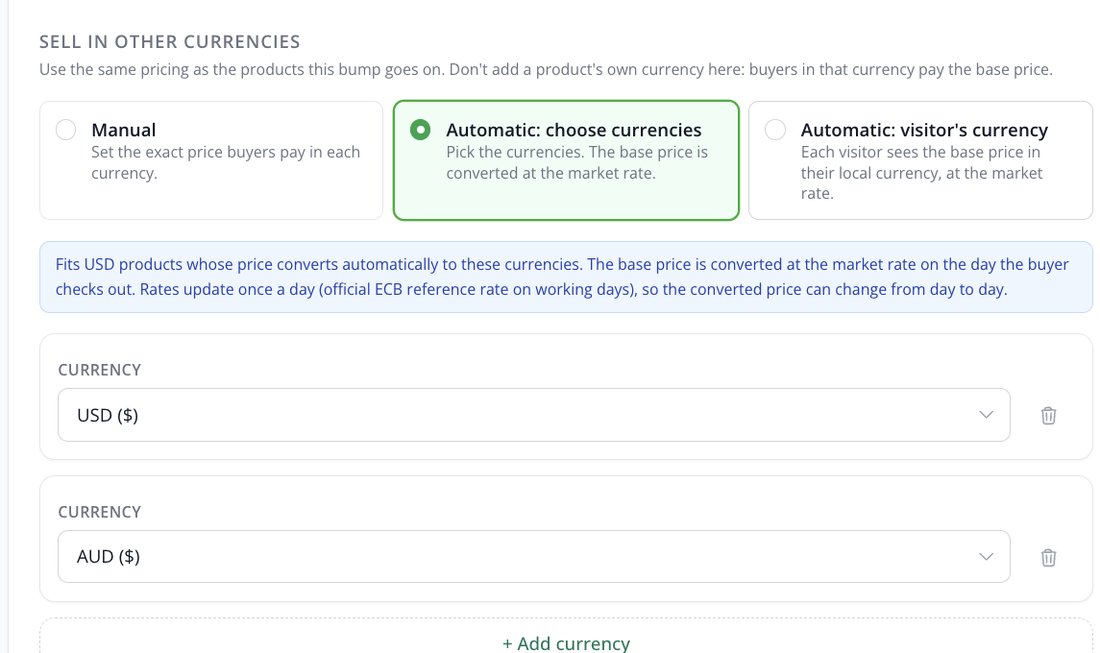Viewport: 1100px width, 653px height.
Task: Click the 'Pick the currencies' description text
Action: tap(577, 163)
